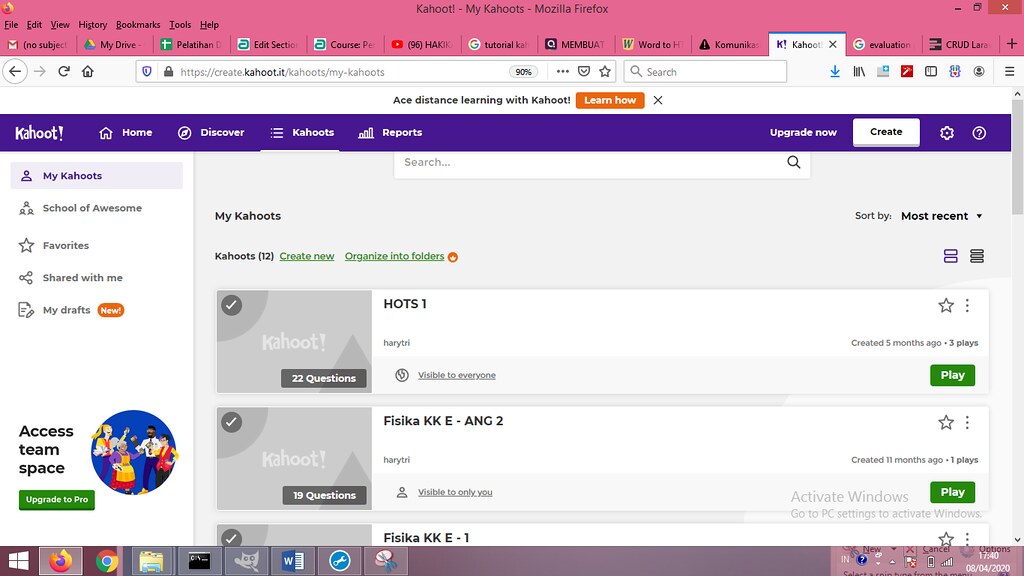Open the Sort by Most recent dropdown
The image size is (1024, 576).
click(x=942, y=216)
